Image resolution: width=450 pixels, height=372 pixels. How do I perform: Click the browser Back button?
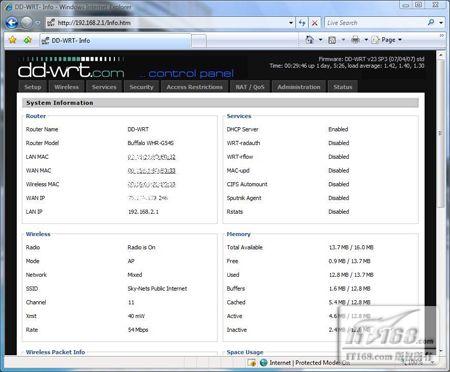coord(12,23)
